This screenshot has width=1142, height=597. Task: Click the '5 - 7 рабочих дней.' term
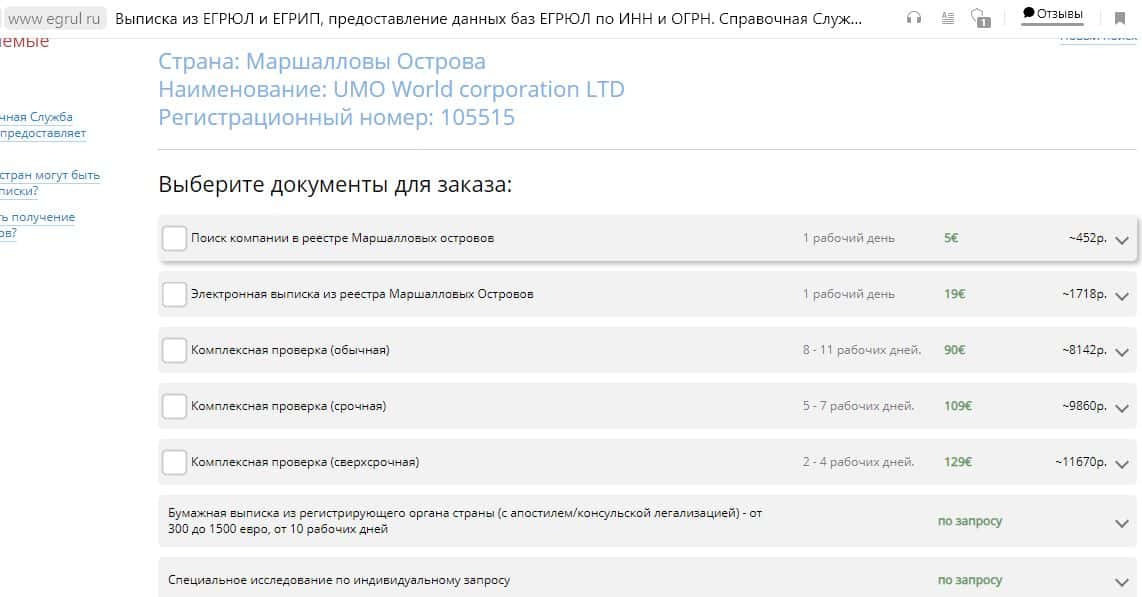[858, 406]
